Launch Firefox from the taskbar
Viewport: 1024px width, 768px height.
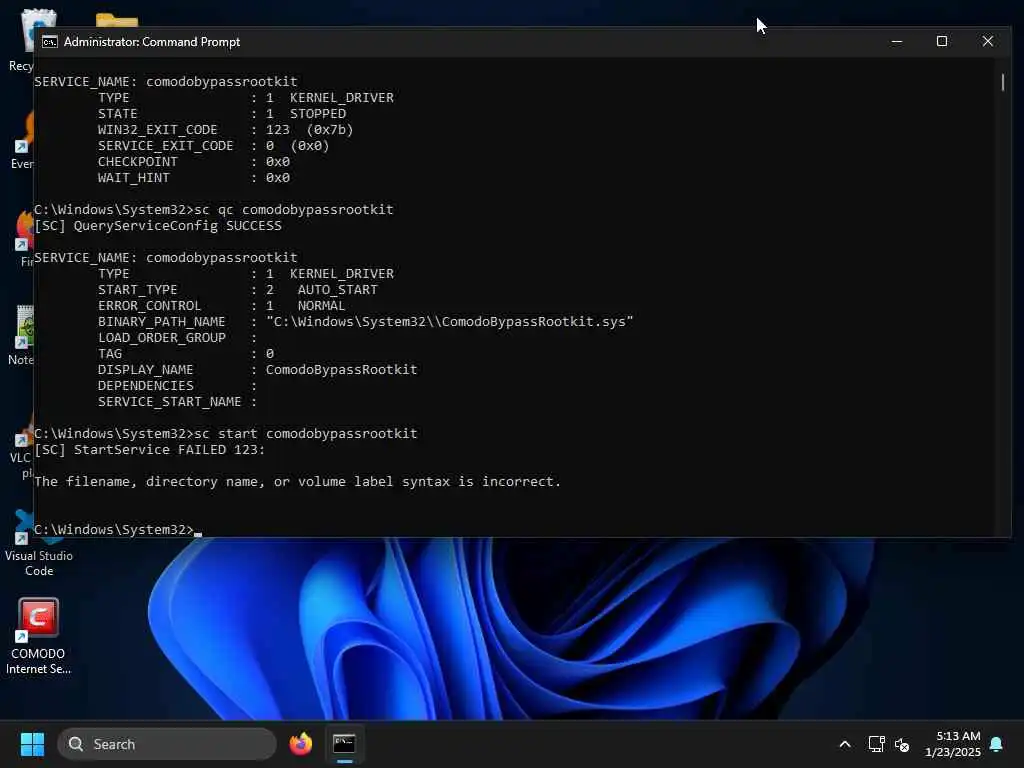(300, 744)
